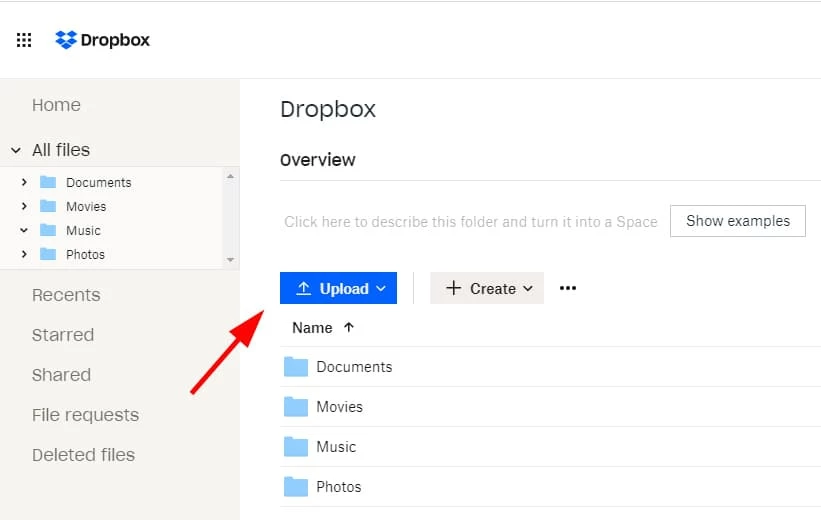This screenshot has height=520, width=821.
Task: Select the Photos folder icon in sidebar tree
Action: (48, 254)
